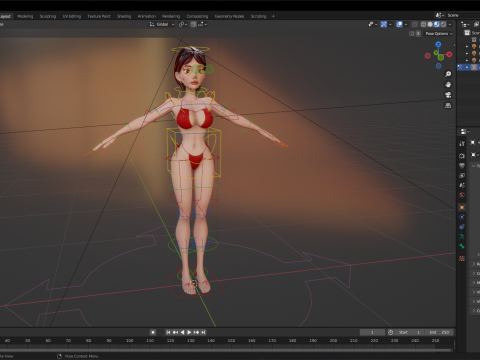This screenshot has width=480, height=360.
Task: Click the End frame field
Action: [x=439, y=332]
